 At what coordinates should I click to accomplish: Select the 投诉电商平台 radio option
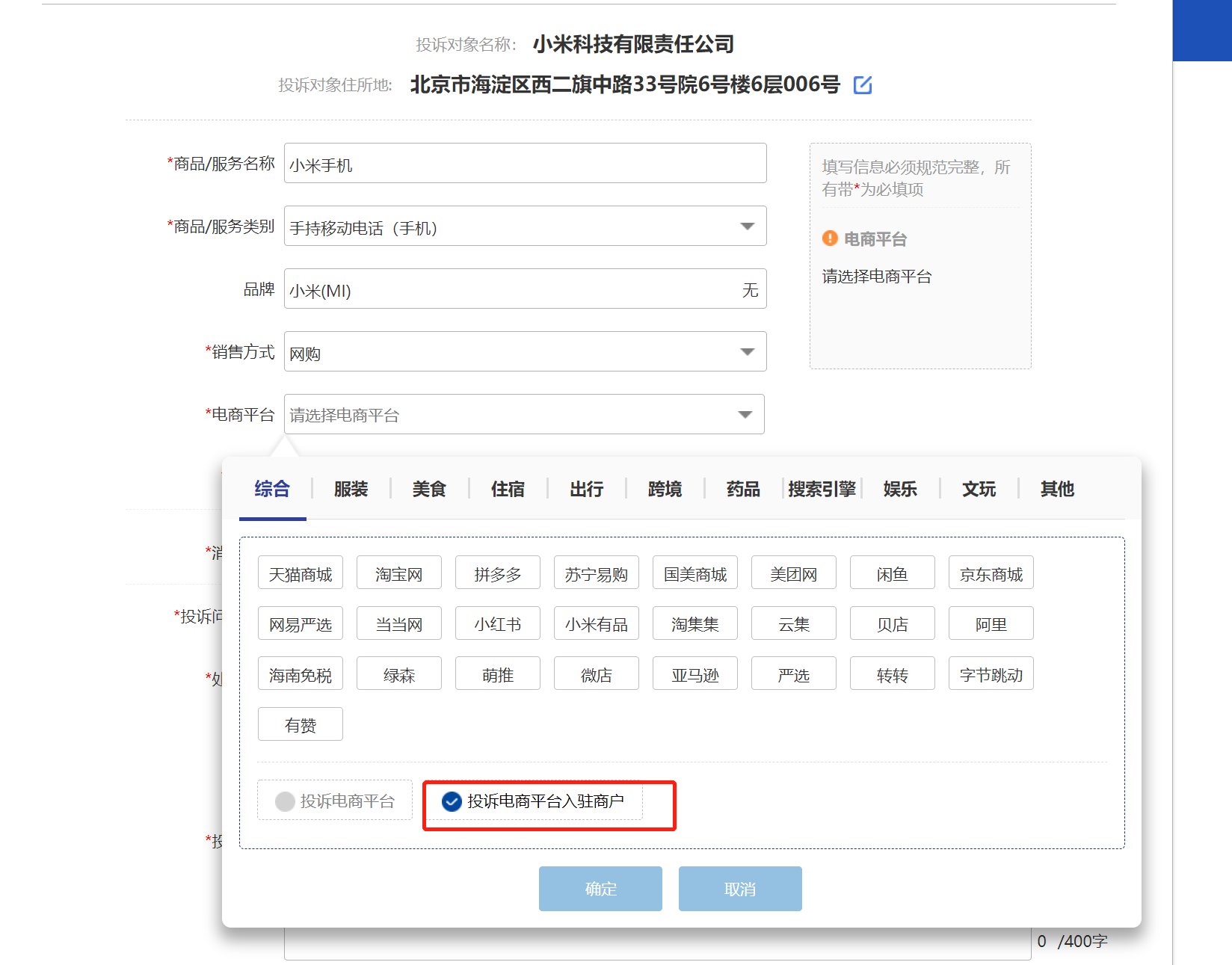click(x=335, y=801)
